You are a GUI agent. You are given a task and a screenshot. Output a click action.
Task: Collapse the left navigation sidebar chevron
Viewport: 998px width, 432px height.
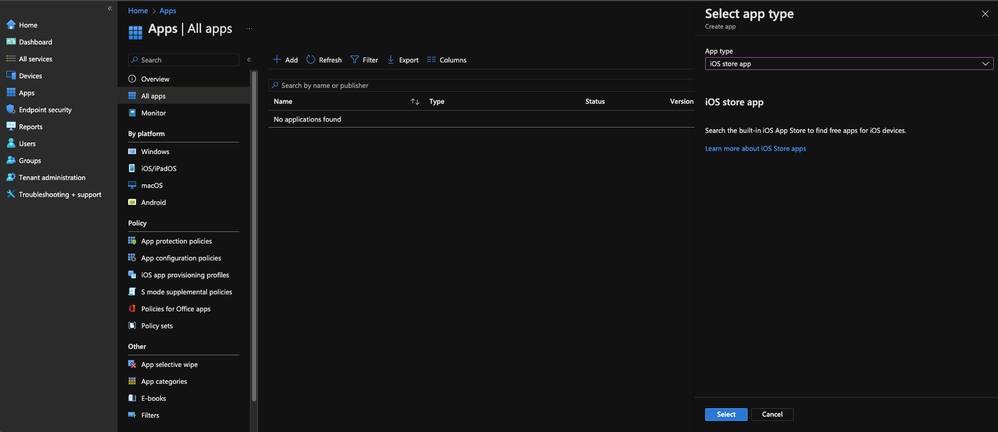tap(110, 8)
